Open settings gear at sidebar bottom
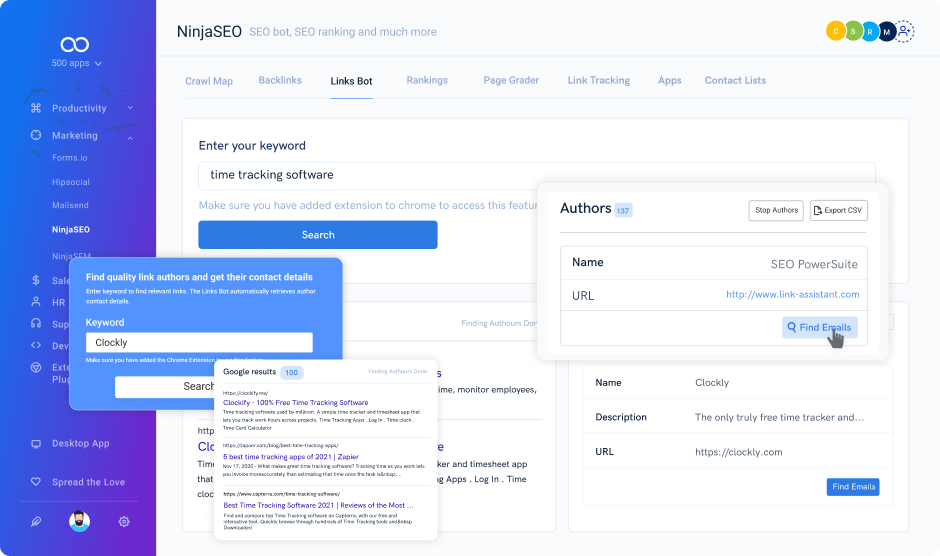Viewport: 940px width, 556px height. (x=124, y=521)
